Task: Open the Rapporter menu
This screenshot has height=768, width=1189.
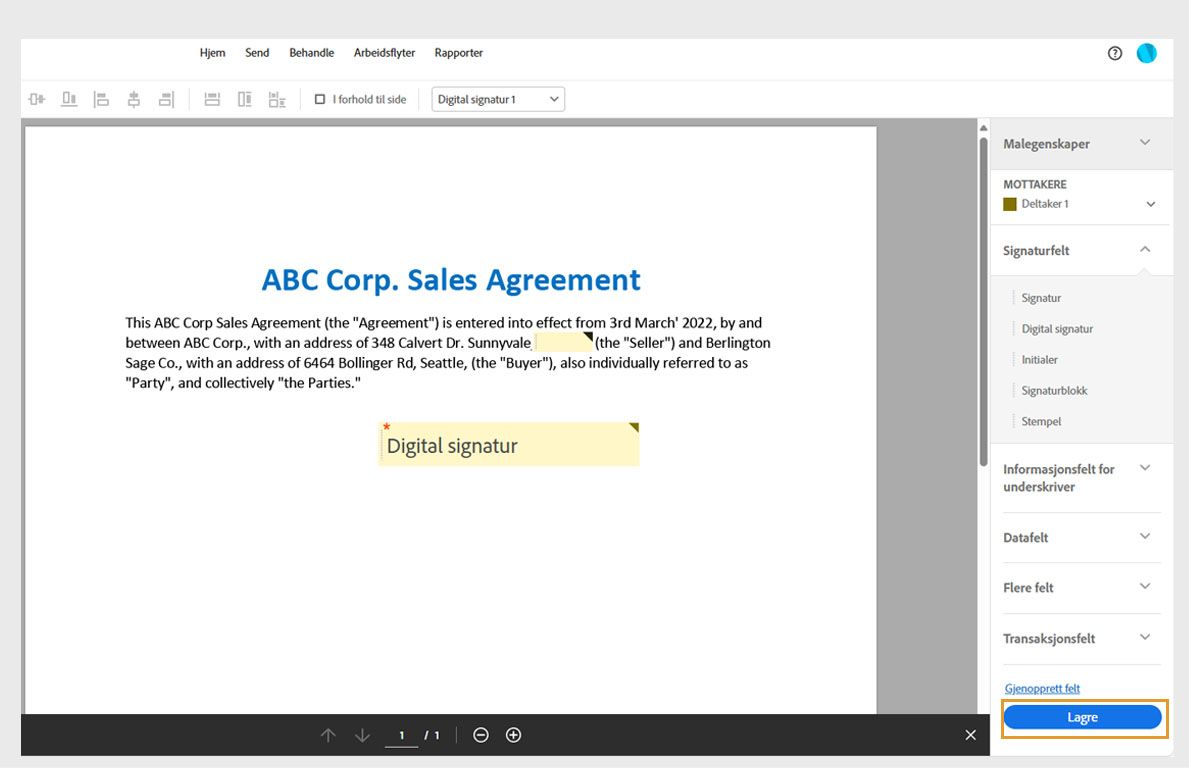Action: pos(459,53)
